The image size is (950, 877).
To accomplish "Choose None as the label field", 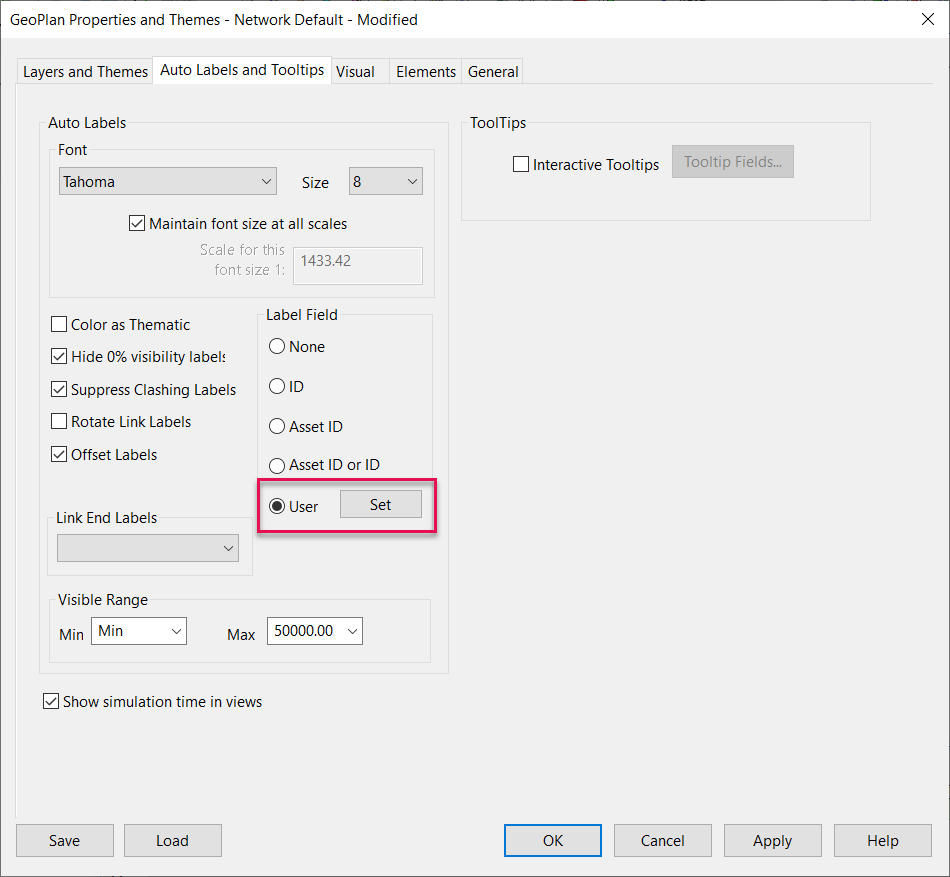I will tap(275, 346).
